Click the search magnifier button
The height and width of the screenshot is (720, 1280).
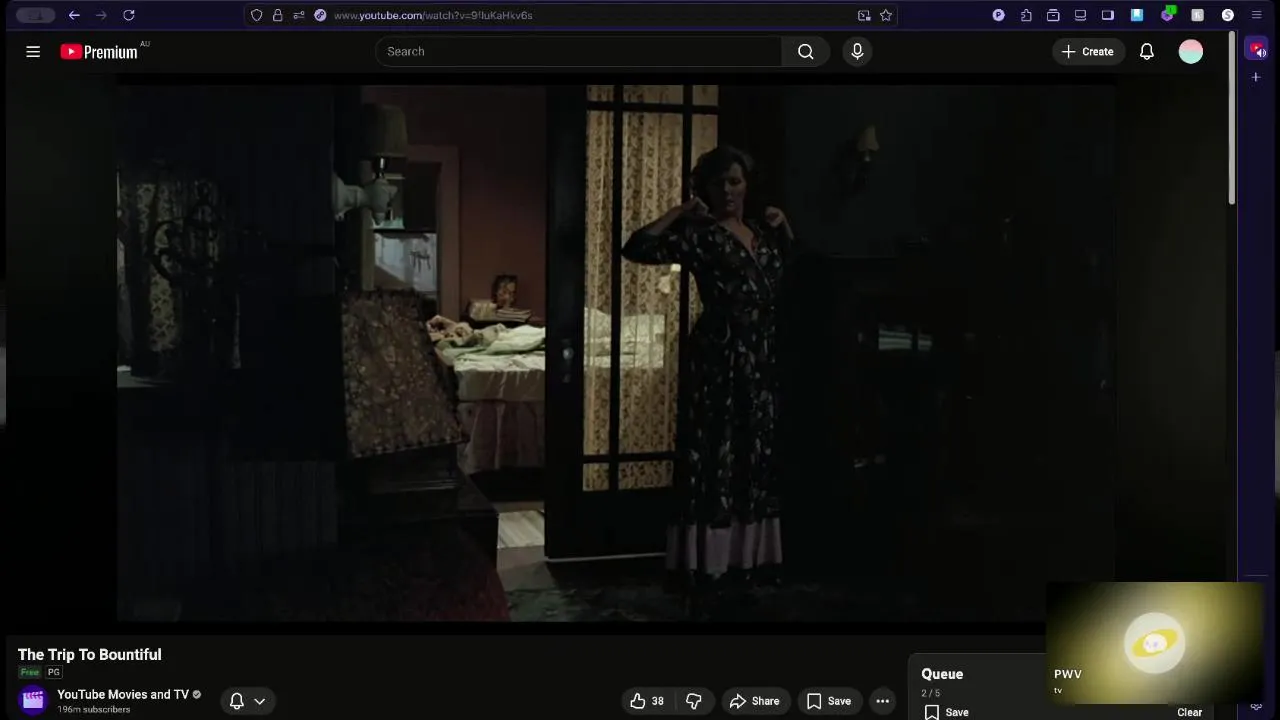[x=806, y=52]
